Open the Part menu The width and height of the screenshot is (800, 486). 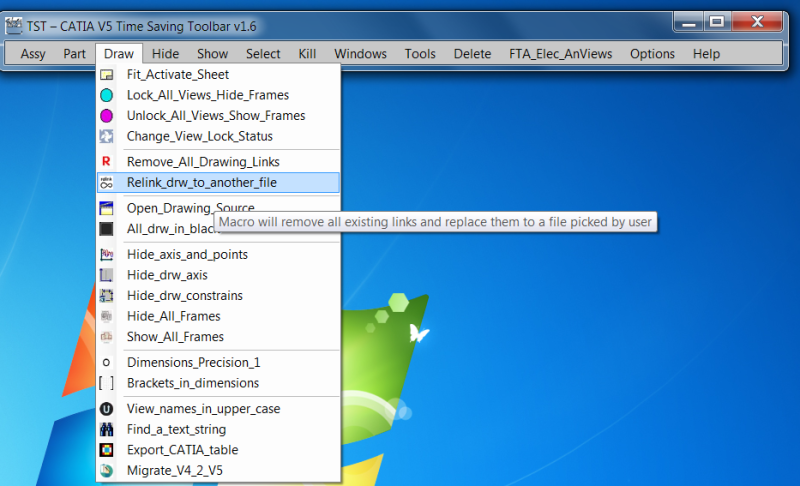(x=74, y=54)
